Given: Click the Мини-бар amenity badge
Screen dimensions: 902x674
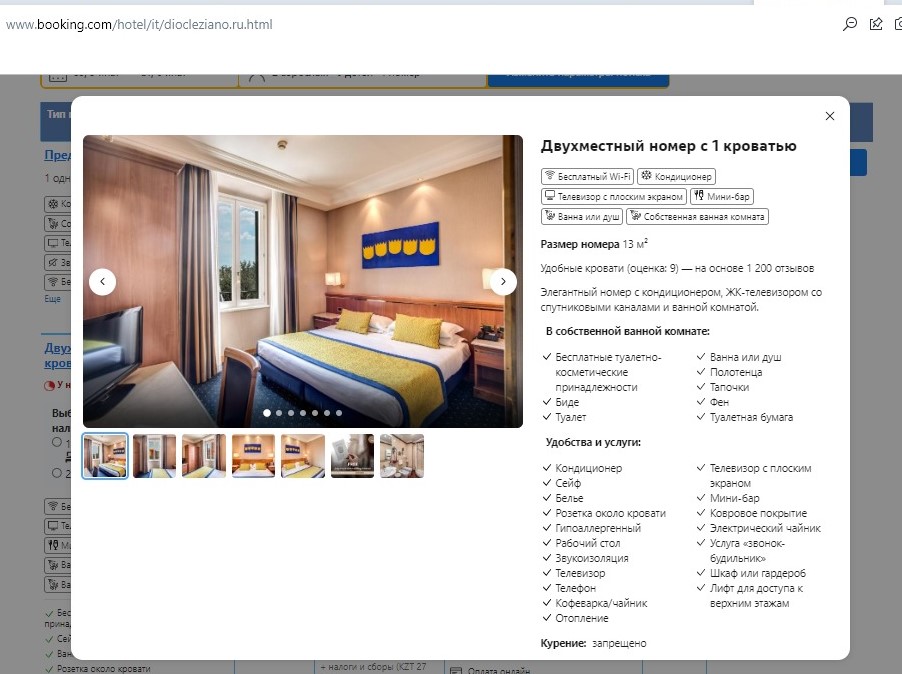Looking at the screenshot, I should coord(722,196).
